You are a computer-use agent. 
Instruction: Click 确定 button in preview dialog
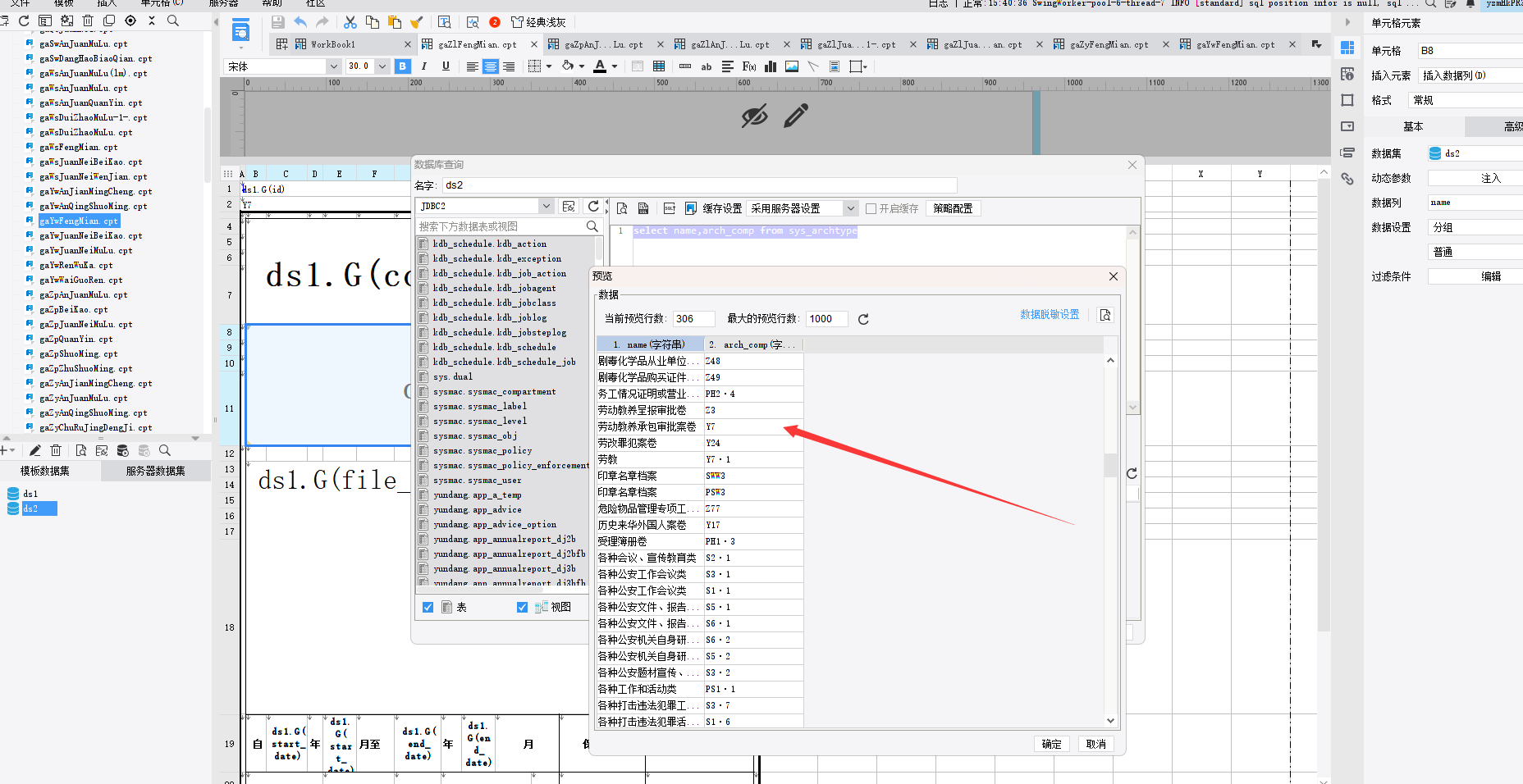coord(1051,744)
